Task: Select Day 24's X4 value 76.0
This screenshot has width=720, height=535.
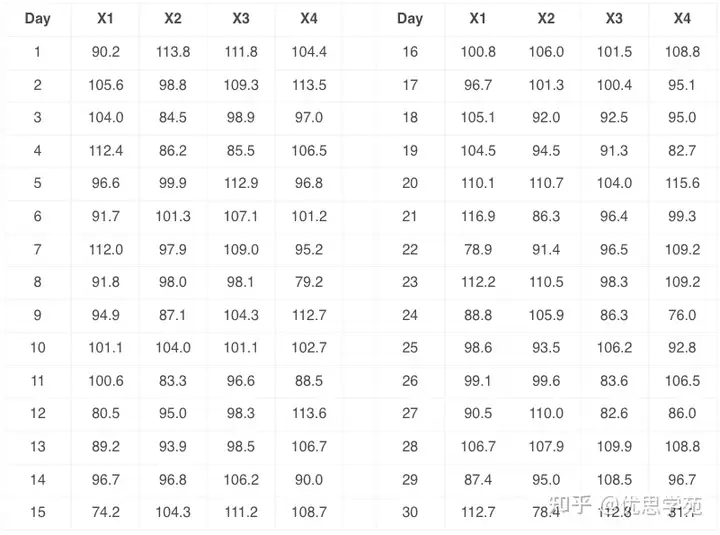Action: [682, 315]
